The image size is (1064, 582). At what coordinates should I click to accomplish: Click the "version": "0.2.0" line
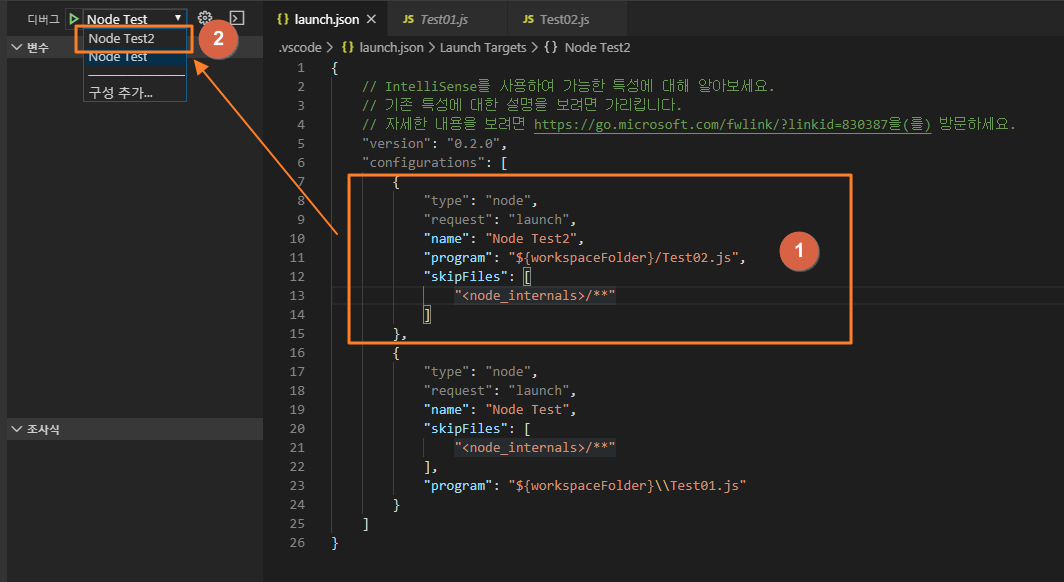click(x=434, y=144)
